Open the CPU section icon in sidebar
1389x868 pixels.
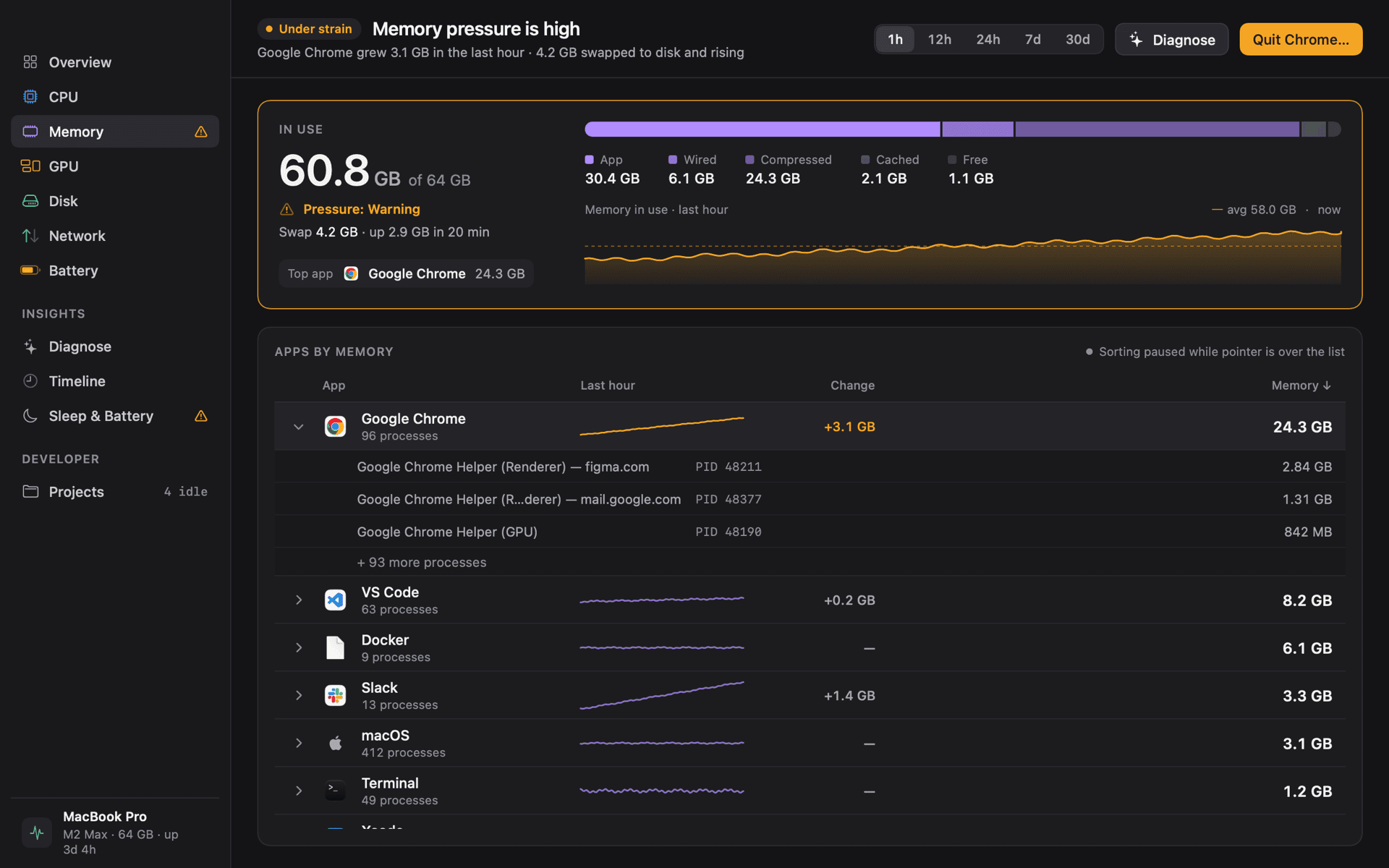tap(30, 97)
